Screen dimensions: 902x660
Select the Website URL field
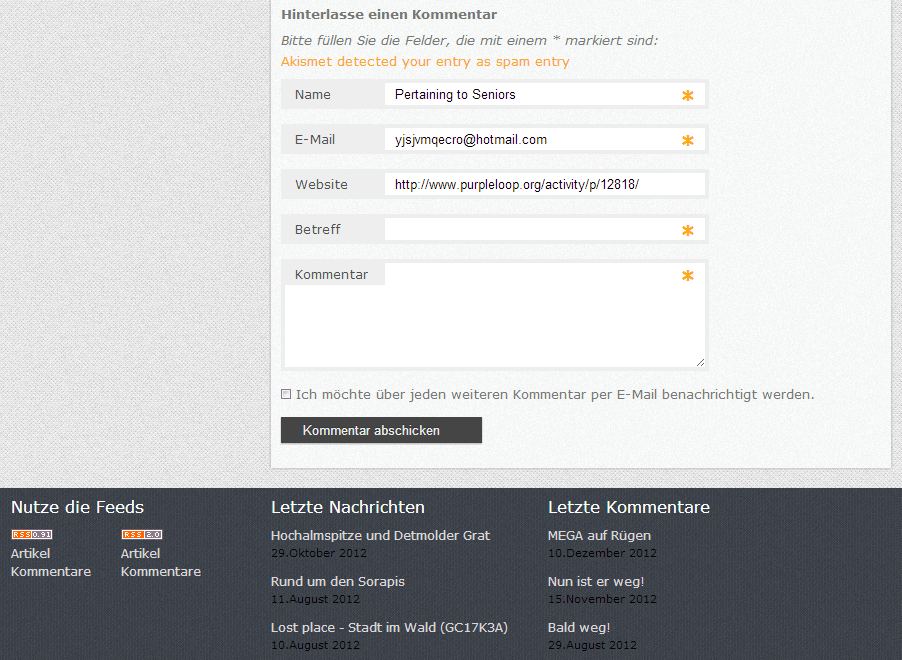(x=543, y=185)
